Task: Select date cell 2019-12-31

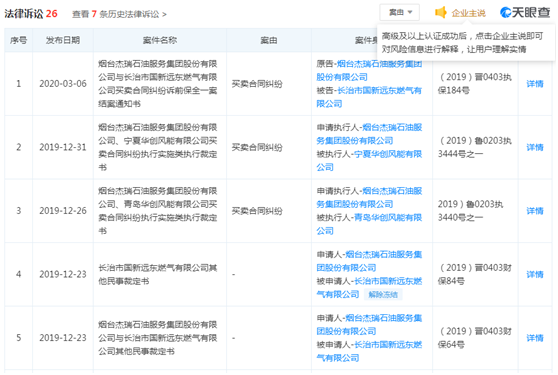Action: click(63, 147)
